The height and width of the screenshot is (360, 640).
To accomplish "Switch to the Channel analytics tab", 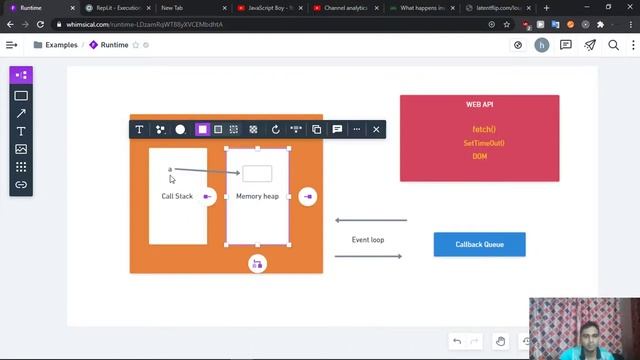I will [345, 8].
